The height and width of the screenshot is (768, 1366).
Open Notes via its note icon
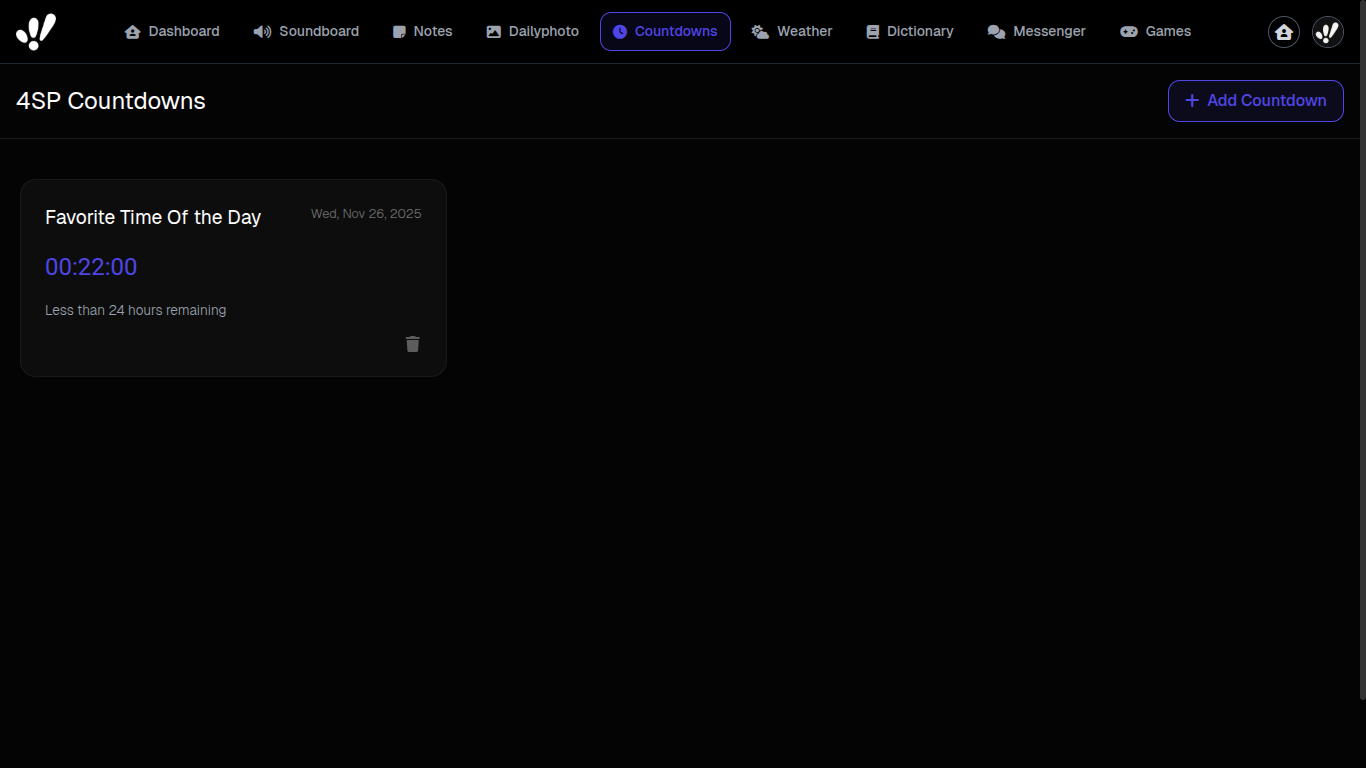tap(397, 31)
